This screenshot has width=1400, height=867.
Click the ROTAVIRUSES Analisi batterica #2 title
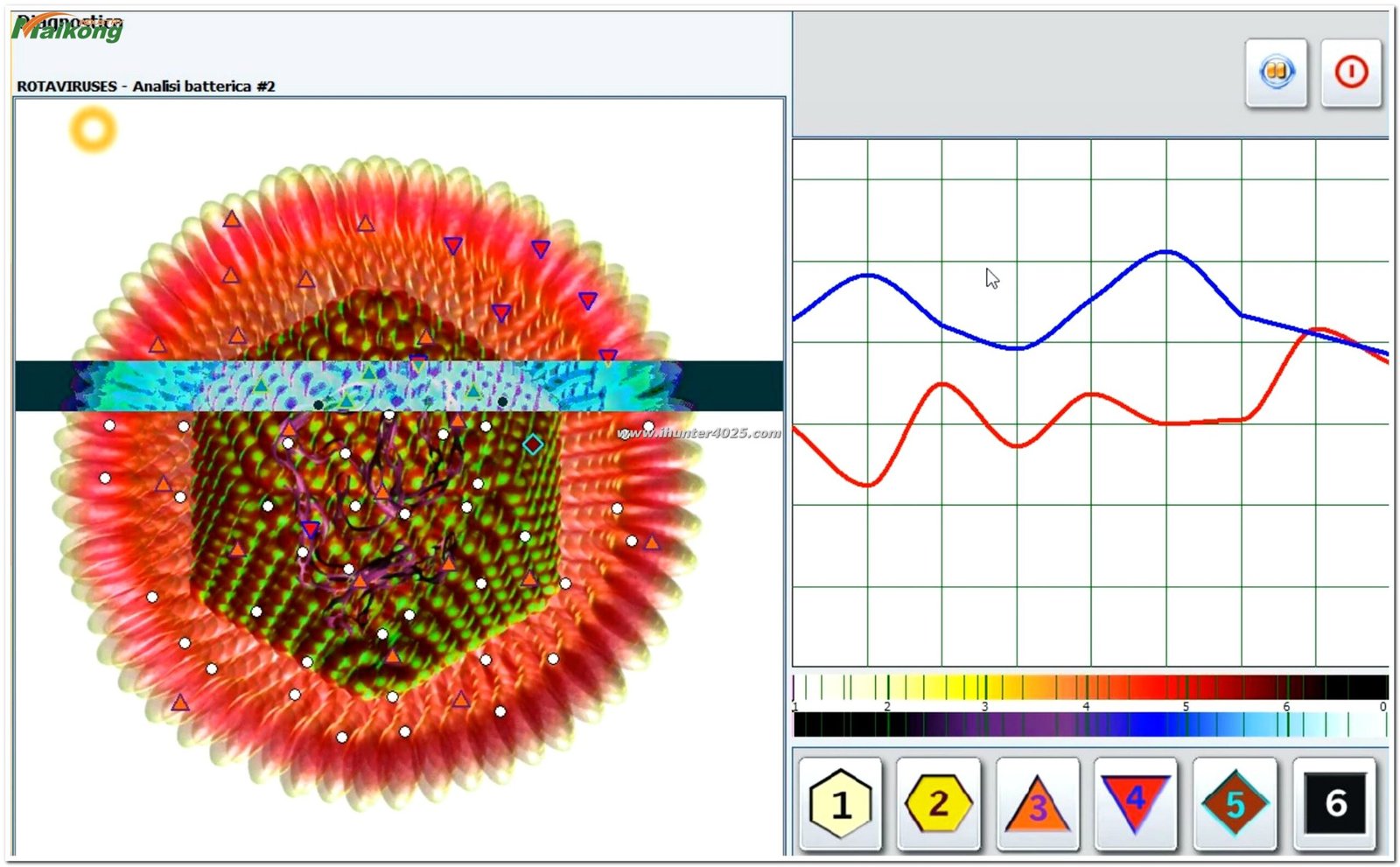[x=146, y=87]
